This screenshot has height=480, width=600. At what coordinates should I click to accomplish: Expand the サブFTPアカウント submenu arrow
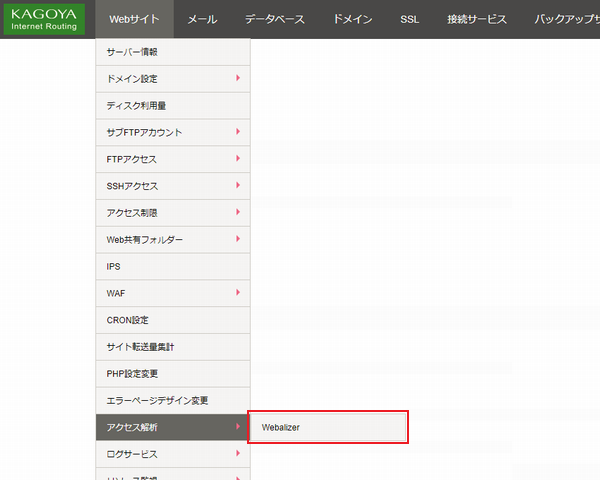pos(238,132)
